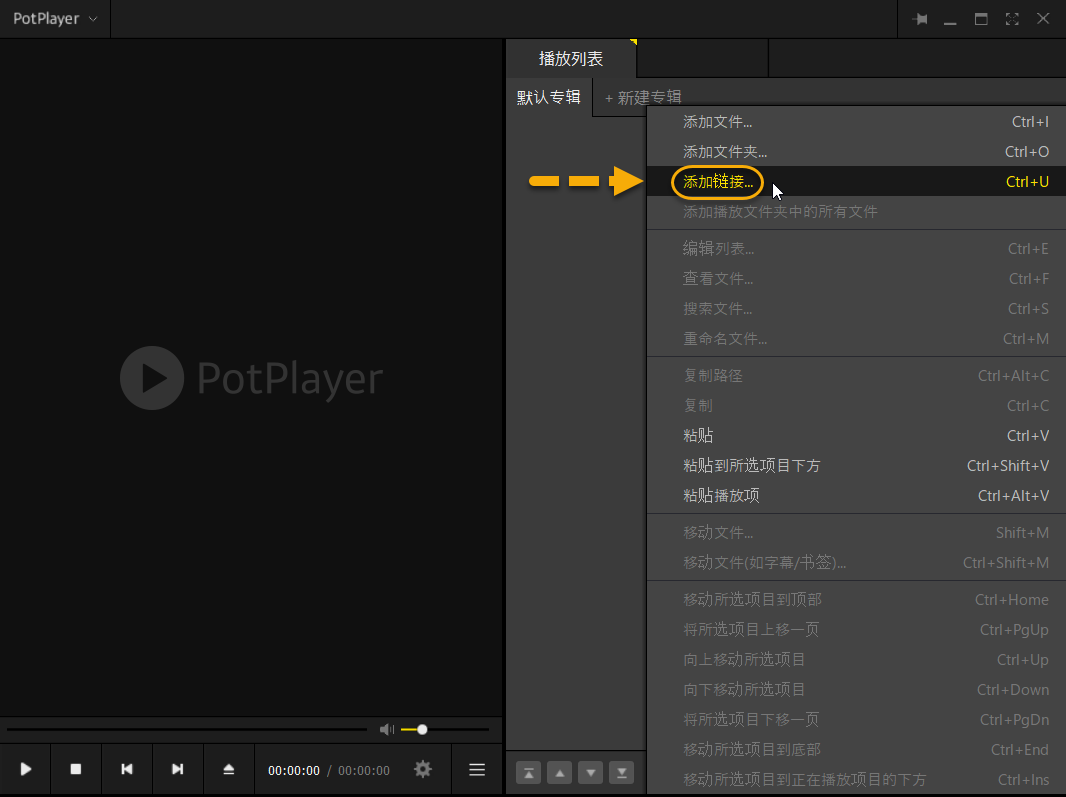Viewport: 1066px width, 797px height.
Task: Move selected item to bottom of playlist
Action: click(621, 773)
